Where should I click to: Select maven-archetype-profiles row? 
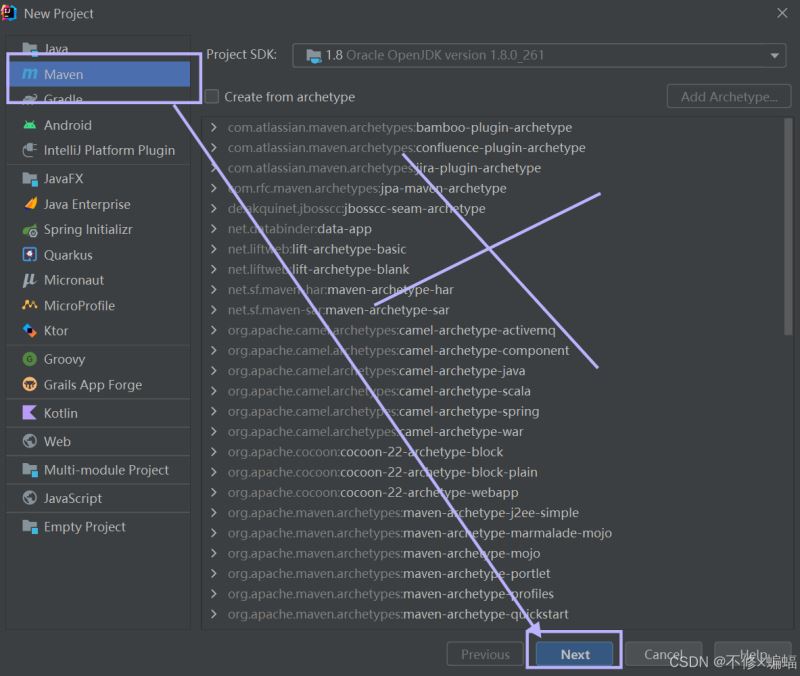pyautogui.click(x=494, y=593)
